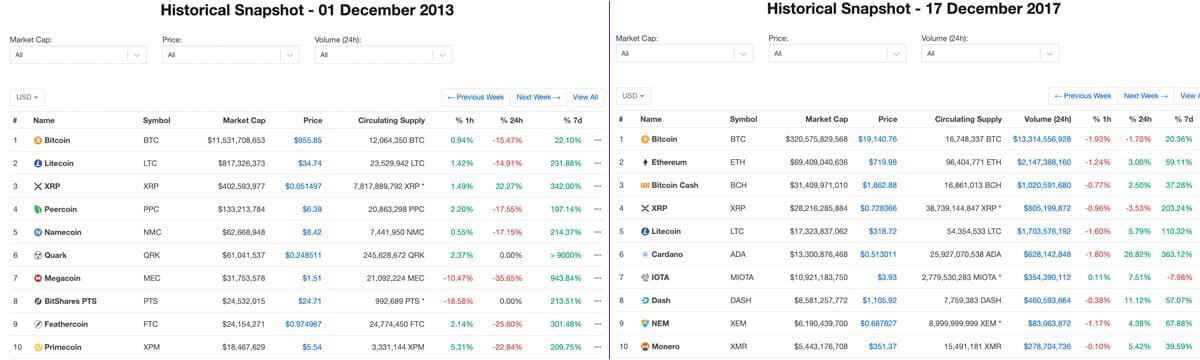This screenshot has height=360, width=1200.
Task: Open the USD currency selector on the left
Action: (28, 97)
